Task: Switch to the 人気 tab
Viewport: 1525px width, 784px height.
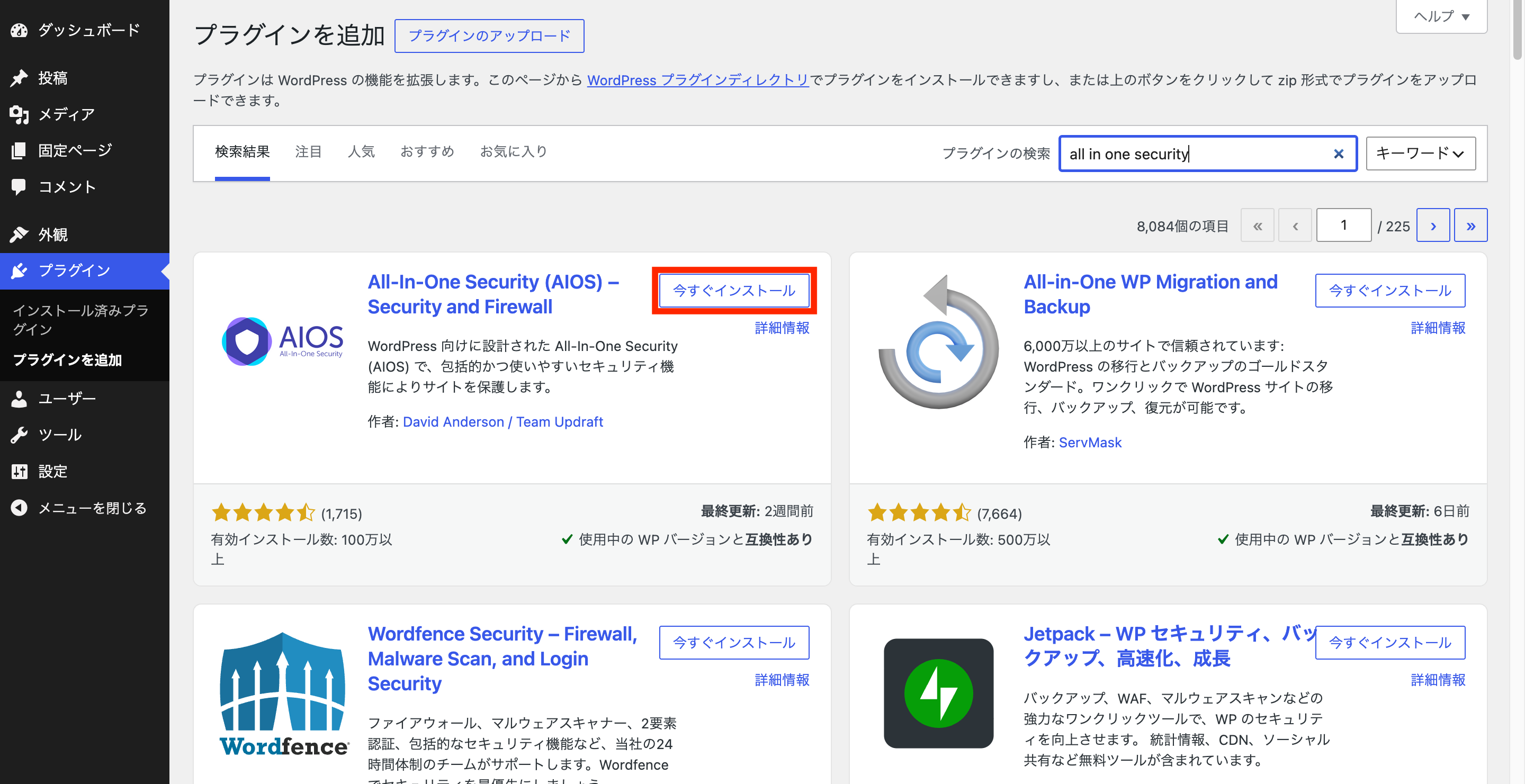Action: [361, 151]
